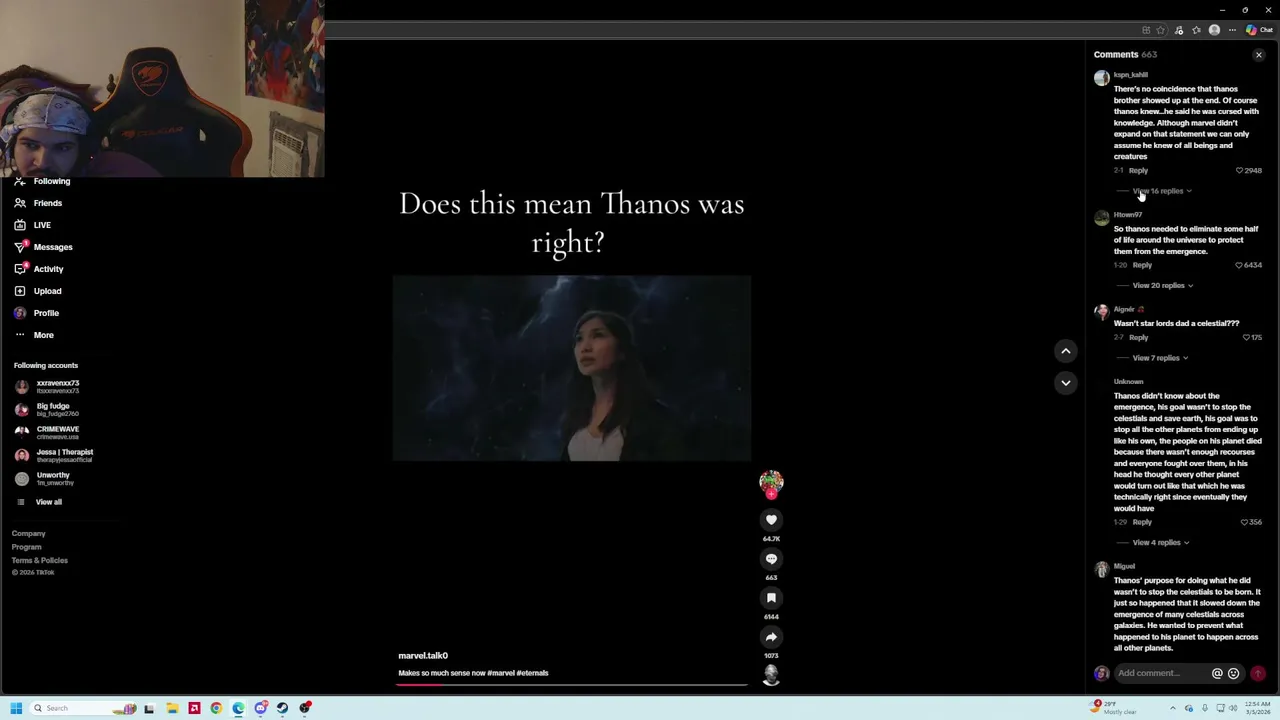Expand View all following accounts
The width and height of the screenshot is (1280, 720).
coord(40,502)
